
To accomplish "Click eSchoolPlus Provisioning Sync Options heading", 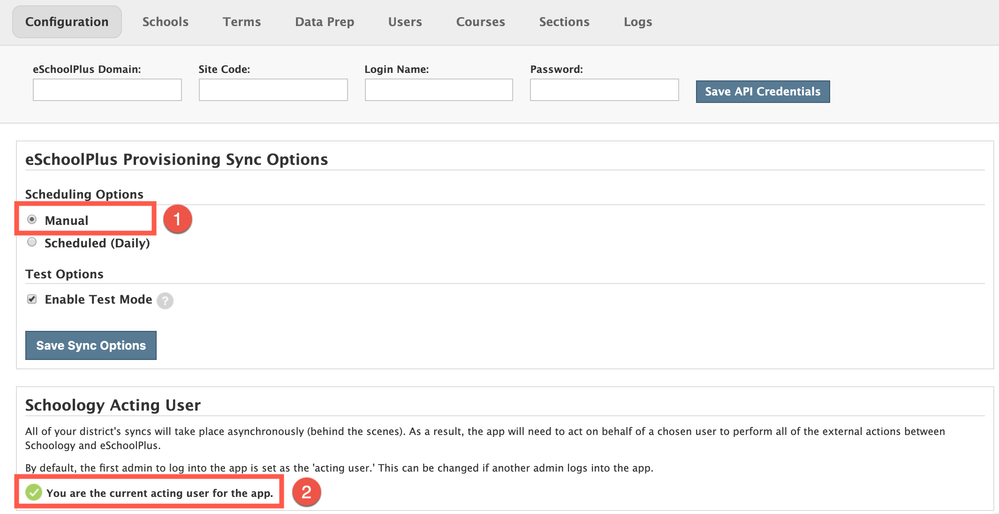I will (x=176, y=159).
